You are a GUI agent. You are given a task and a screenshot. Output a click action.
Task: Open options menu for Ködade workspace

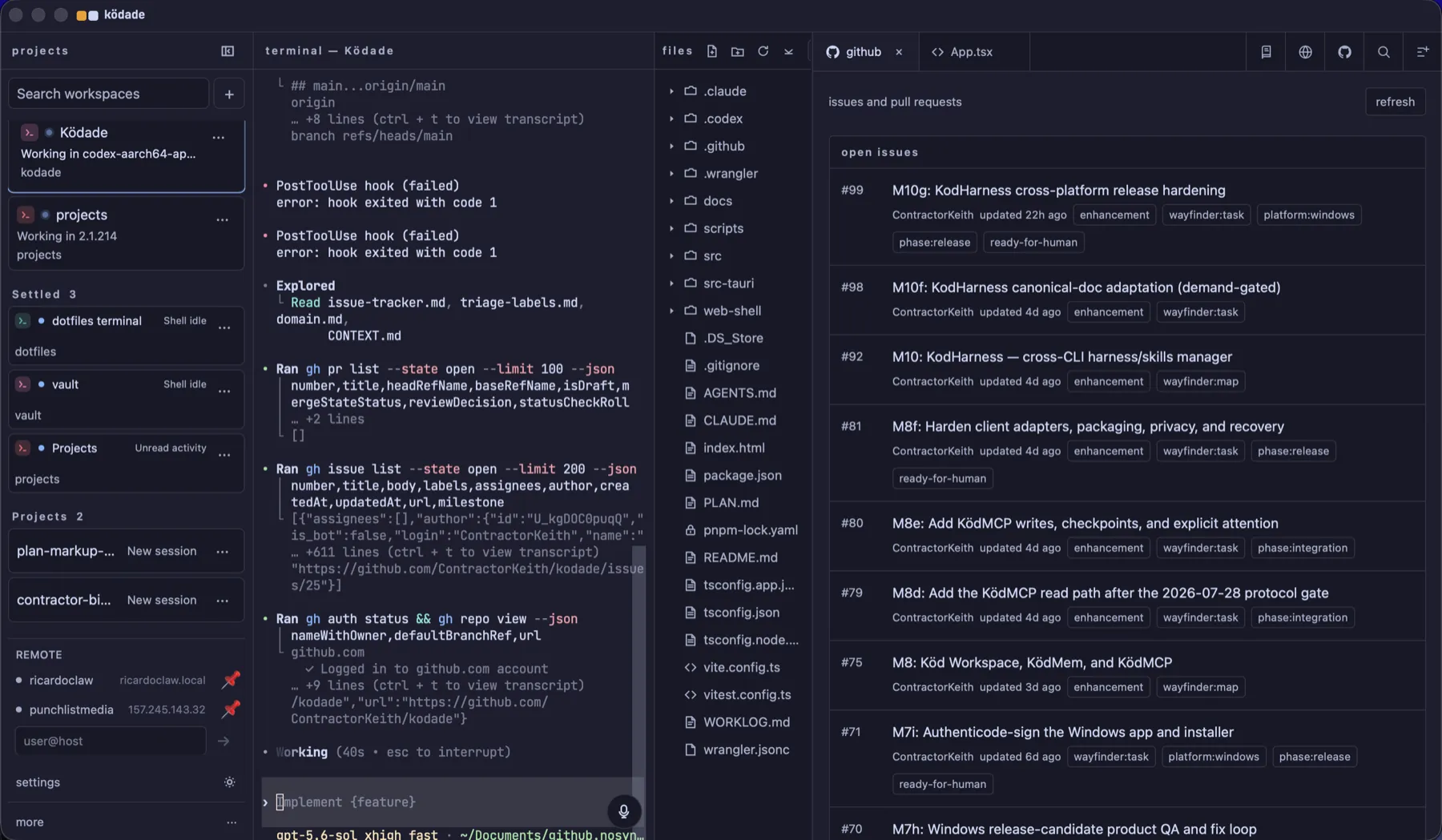[219, 137]
